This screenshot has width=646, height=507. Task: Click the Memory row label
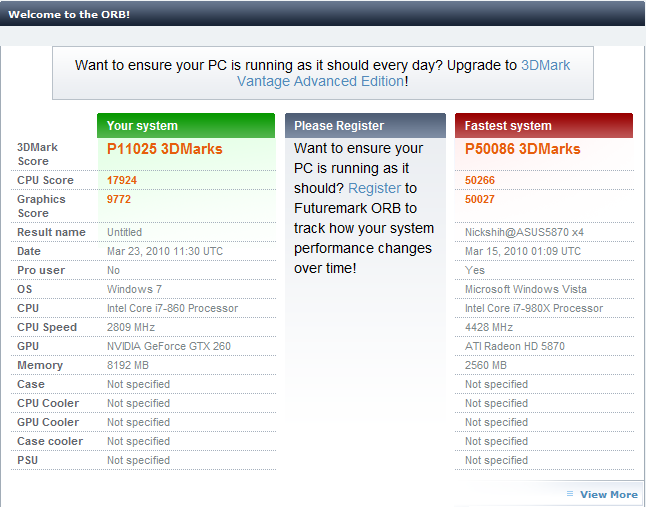(x=40, y=365)
